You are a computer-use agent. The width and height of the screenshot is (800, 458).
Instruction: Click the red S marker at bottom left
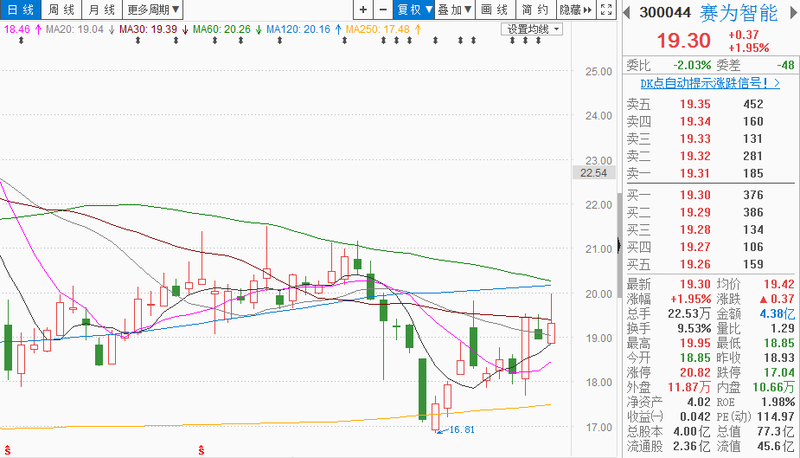tap(9, 448)
